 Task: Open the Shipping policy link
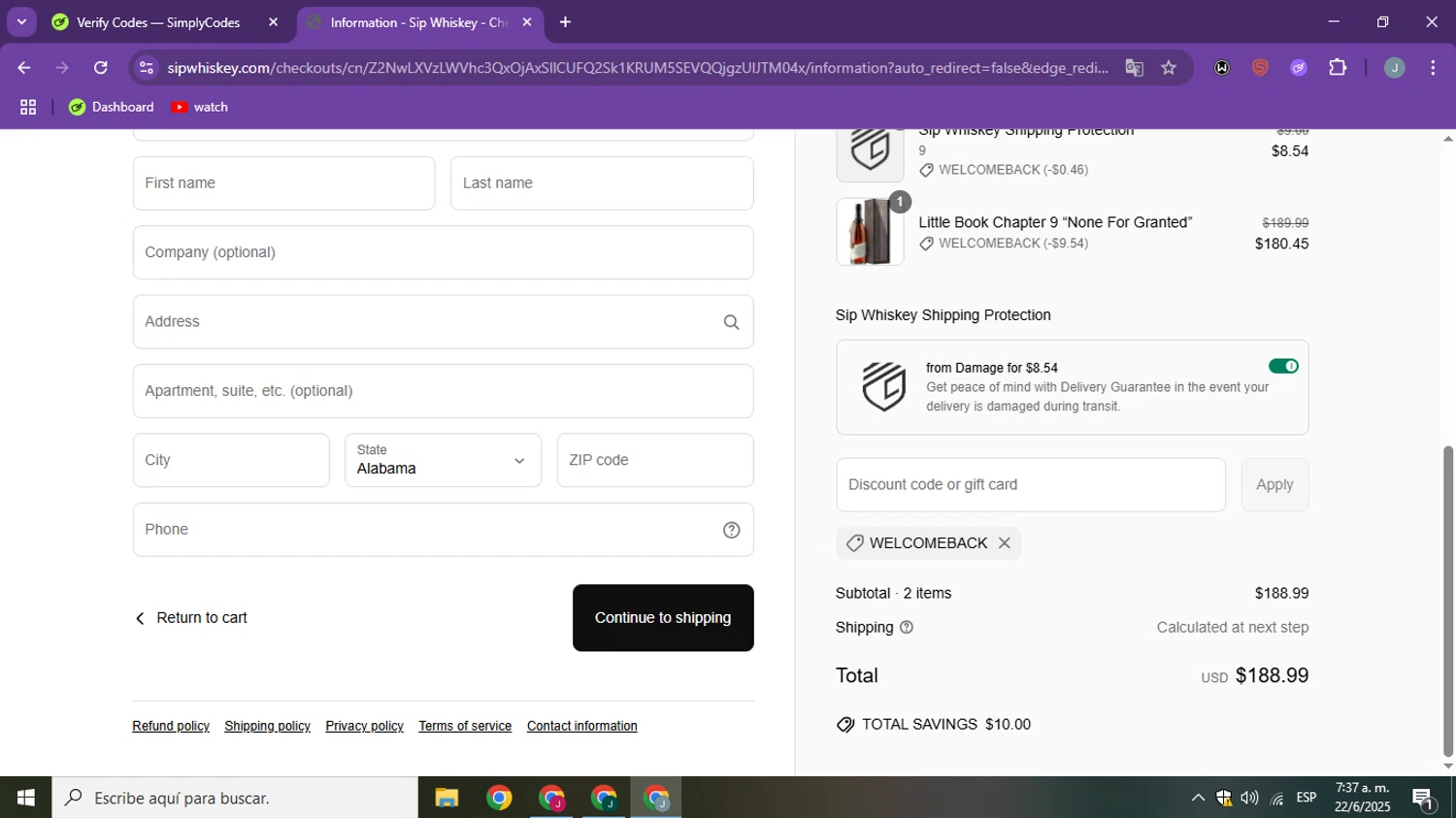point(268,726)
